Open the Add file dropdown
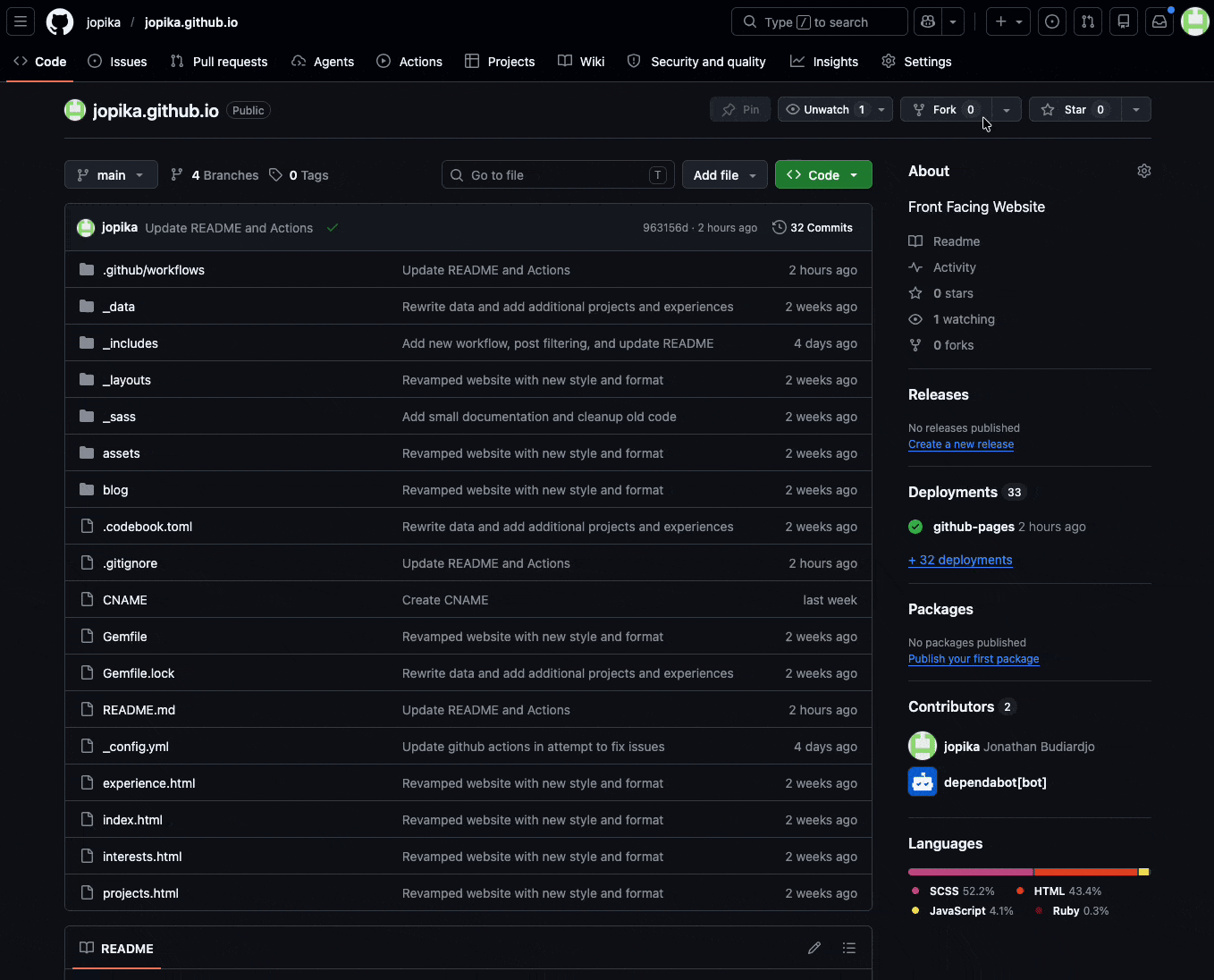Viewport: 1214px width, 980px height. point(724,175)
